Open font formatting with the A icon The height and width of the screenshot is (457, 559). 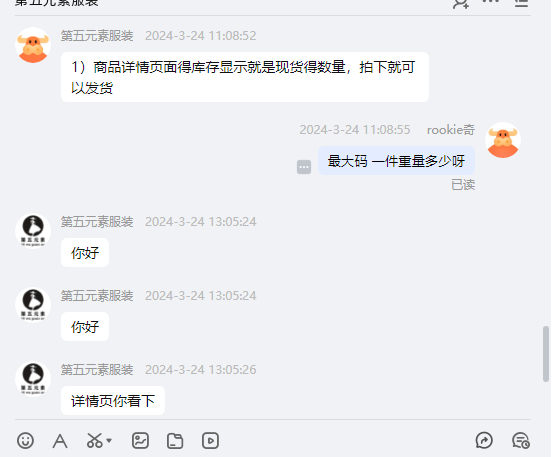coord(60,441)
